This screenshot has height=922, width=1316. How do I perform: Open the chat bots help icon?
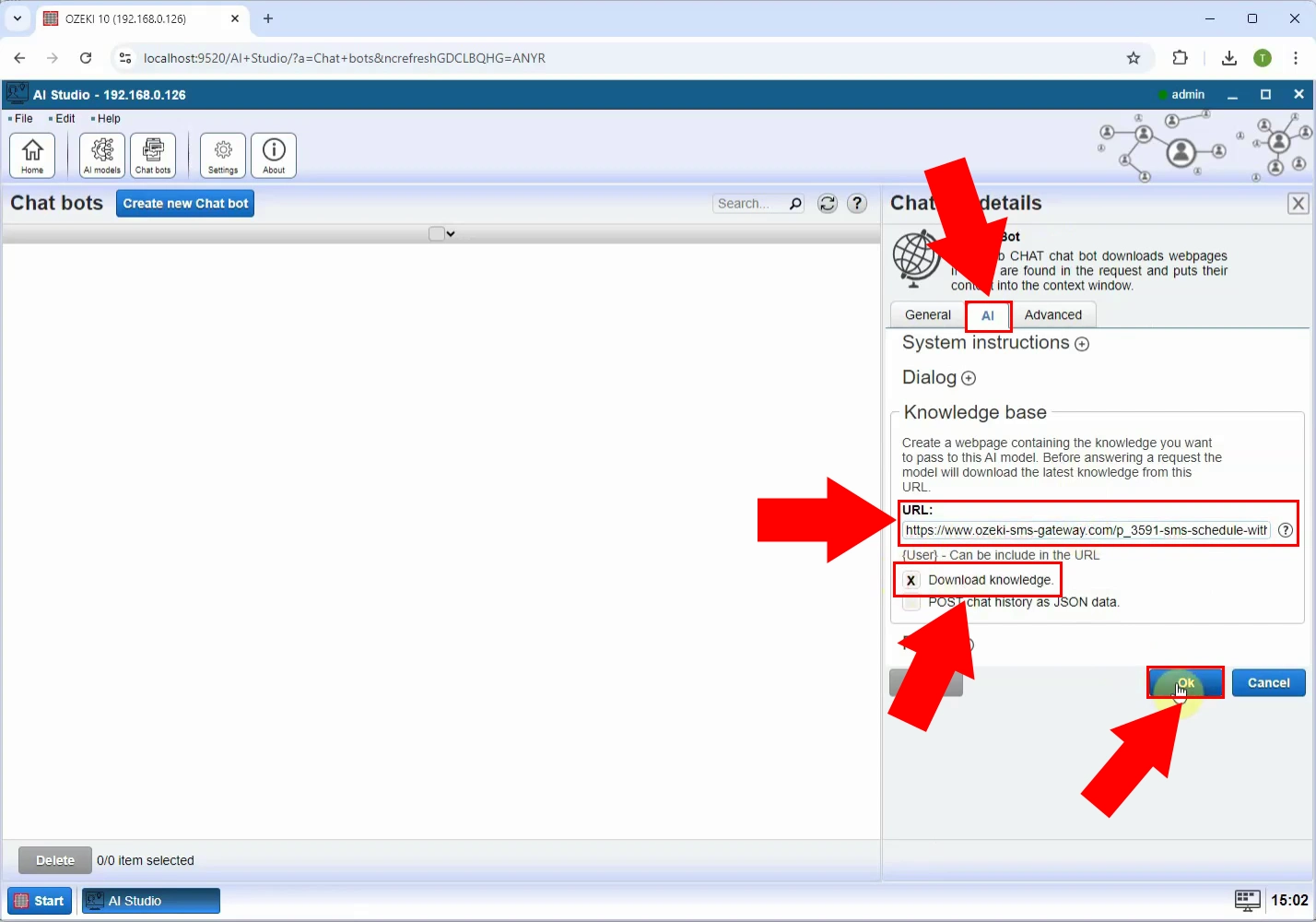point(857,204)
